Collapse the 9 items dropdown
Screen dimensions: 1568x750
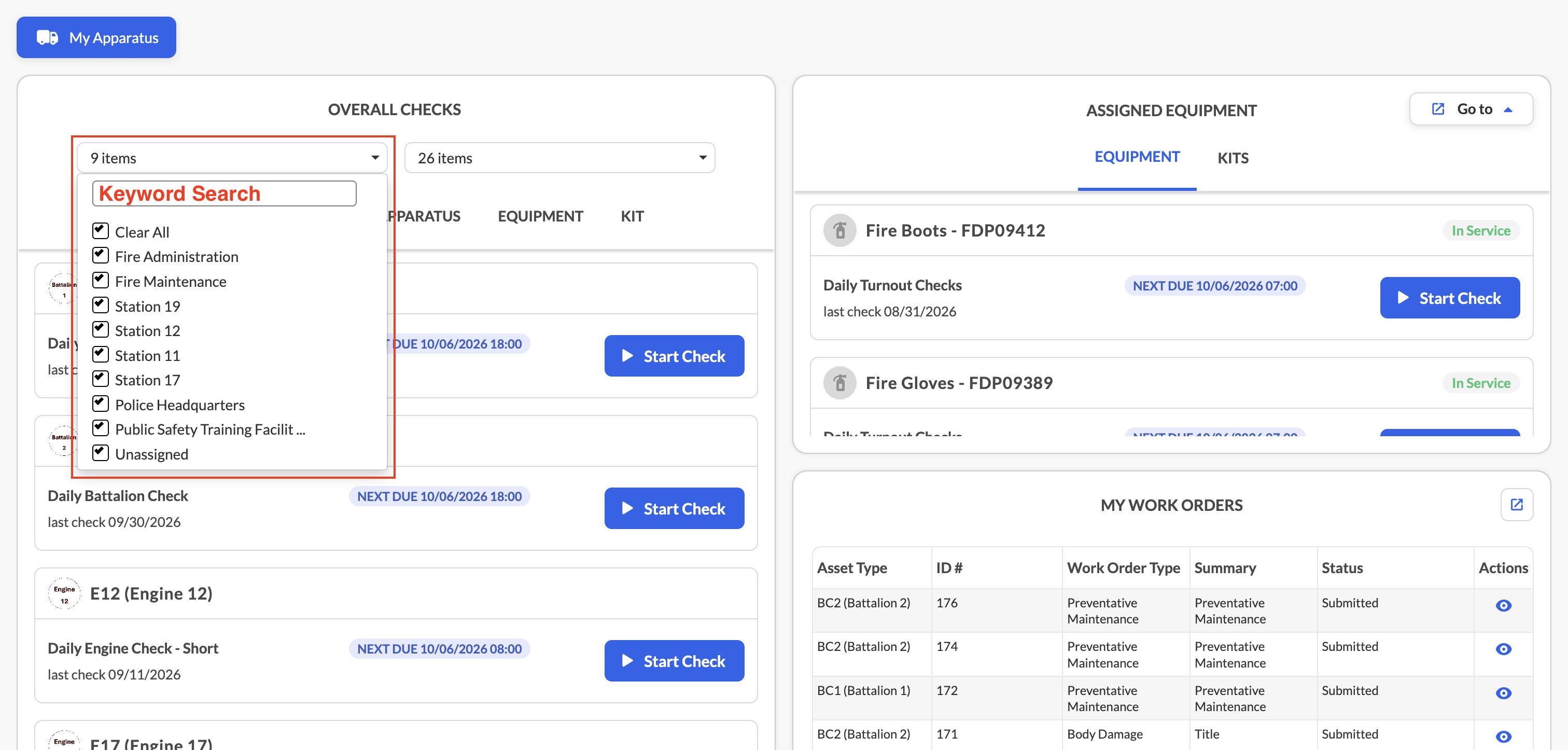[x=232, y=158]
